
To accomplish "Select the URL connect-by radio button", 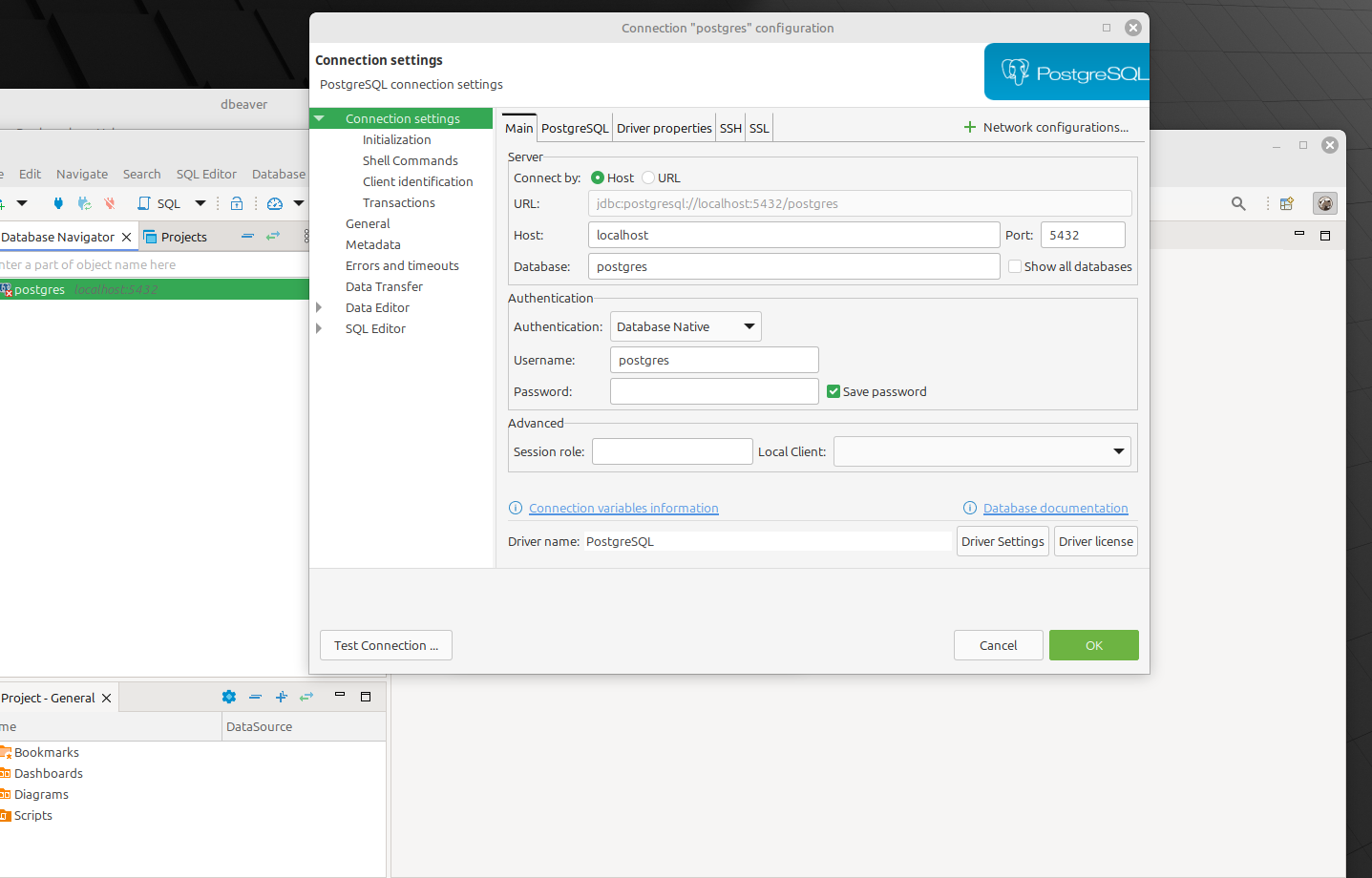I will [x=648, y=178].
